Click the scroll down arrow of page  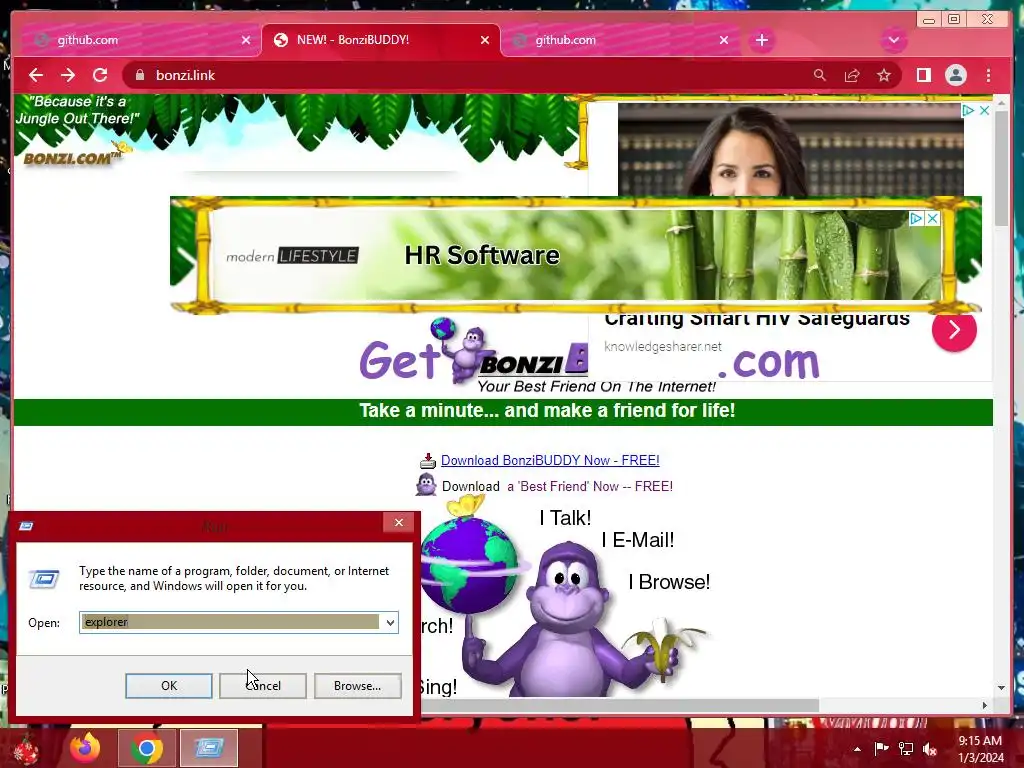pyautogui.click(x=1002, y=688)
